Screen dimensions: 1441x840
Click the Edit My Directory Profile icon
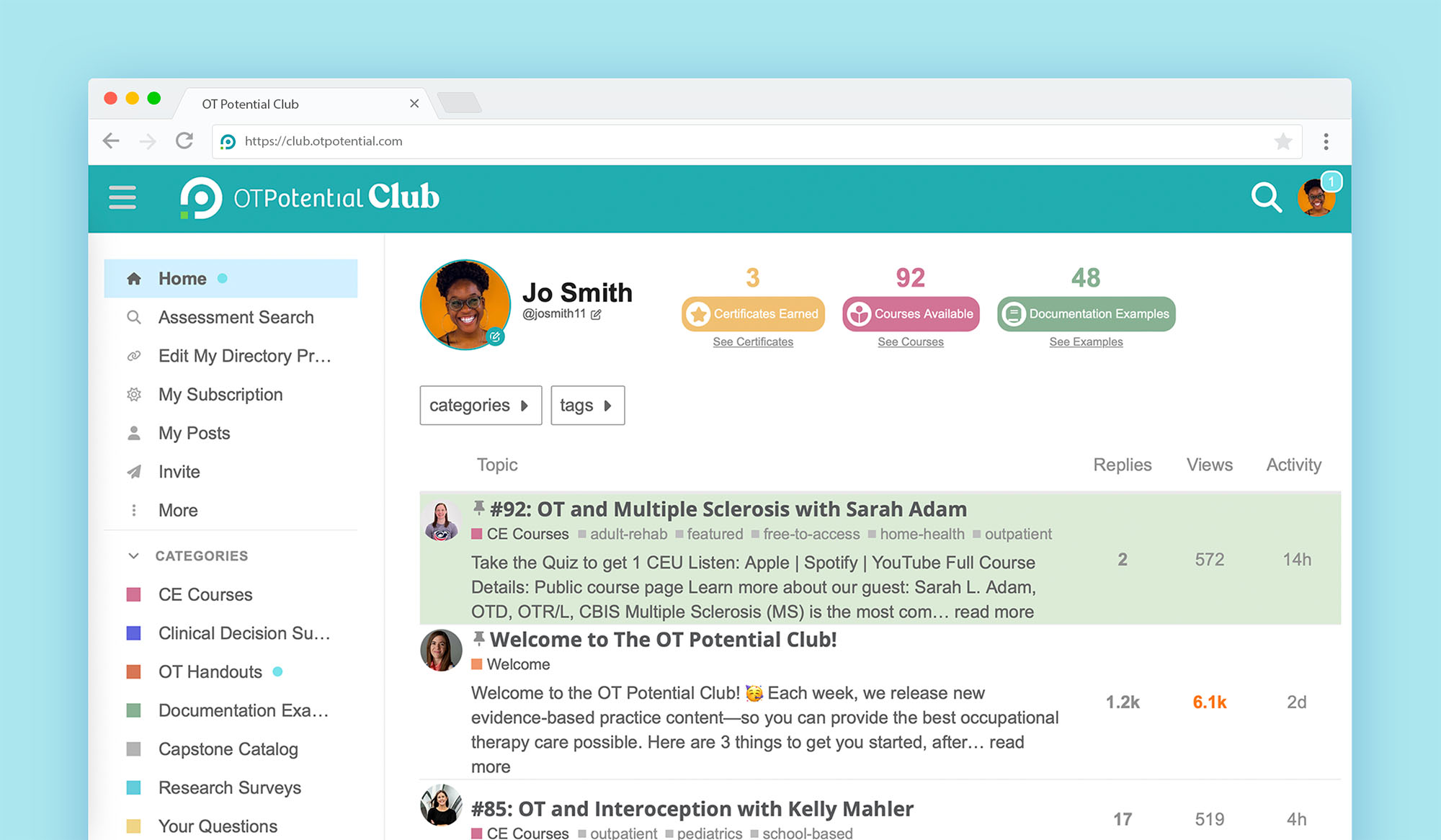(133, 356)
